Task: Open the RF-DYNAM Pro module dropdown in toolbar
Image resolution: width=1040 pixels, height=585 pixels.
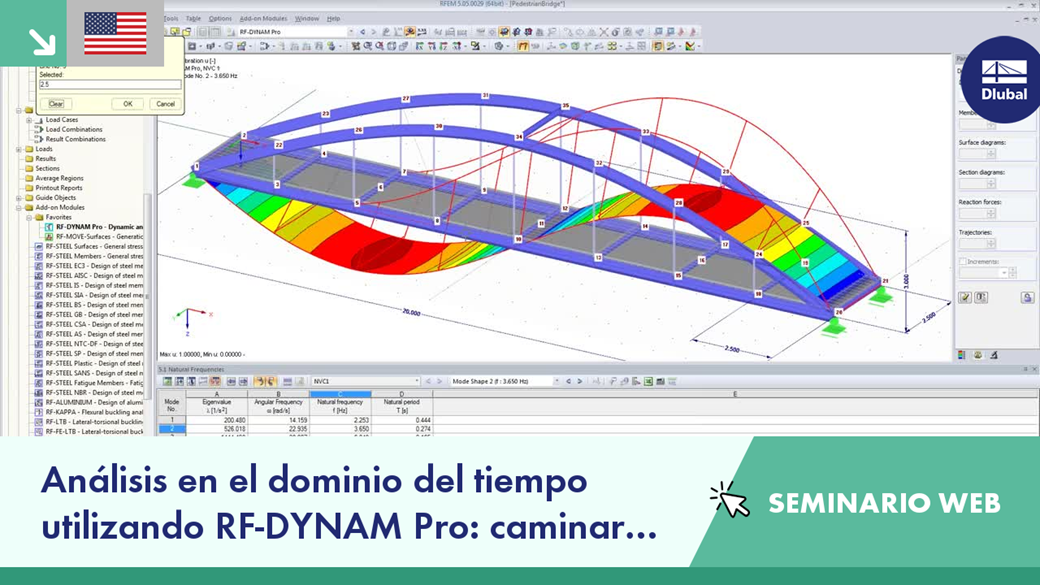Action: pyautogui.click(x=351, y=31)
